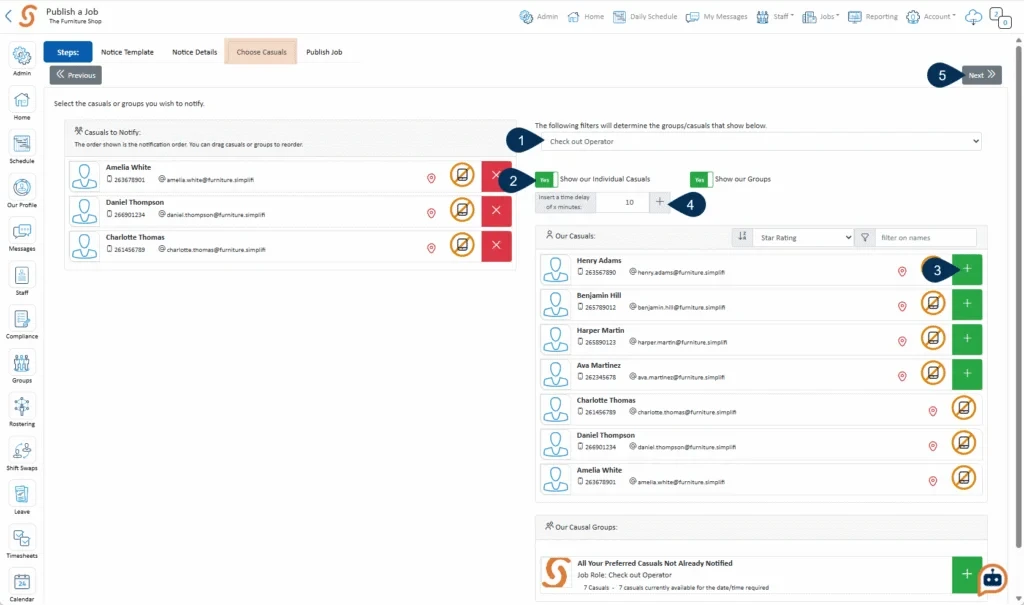1024x605 pixels.
Task: Go to Home in the top navigation
Action: point(586,16)
